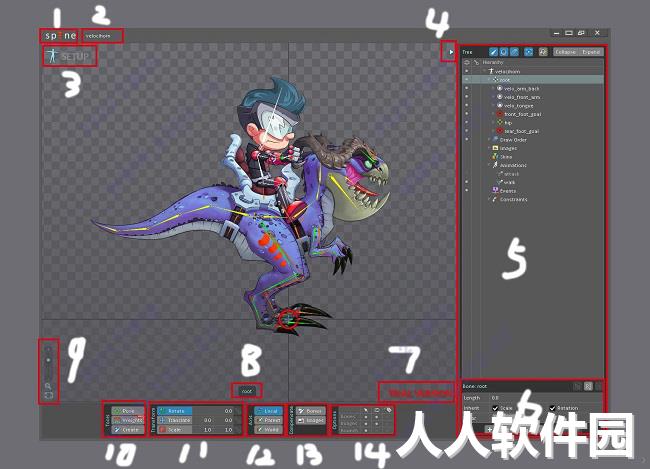Select the velochom skeleton node

(507, 71)
